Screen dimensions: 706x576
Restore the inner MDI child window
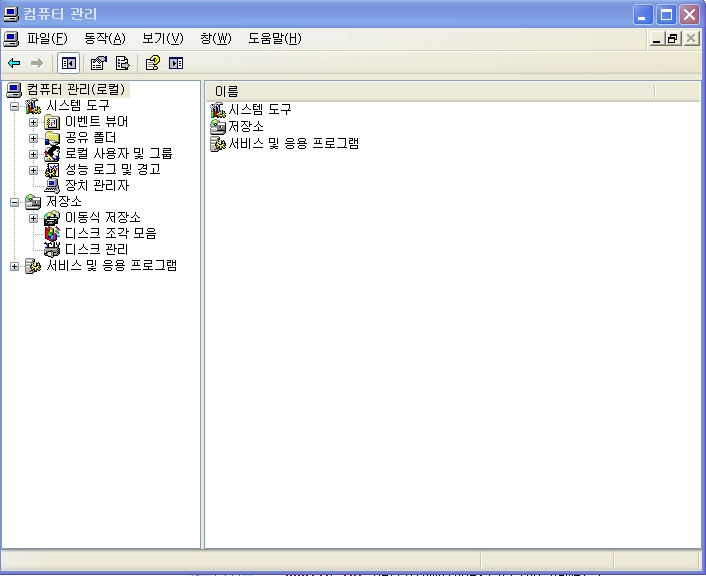point(673,39)
